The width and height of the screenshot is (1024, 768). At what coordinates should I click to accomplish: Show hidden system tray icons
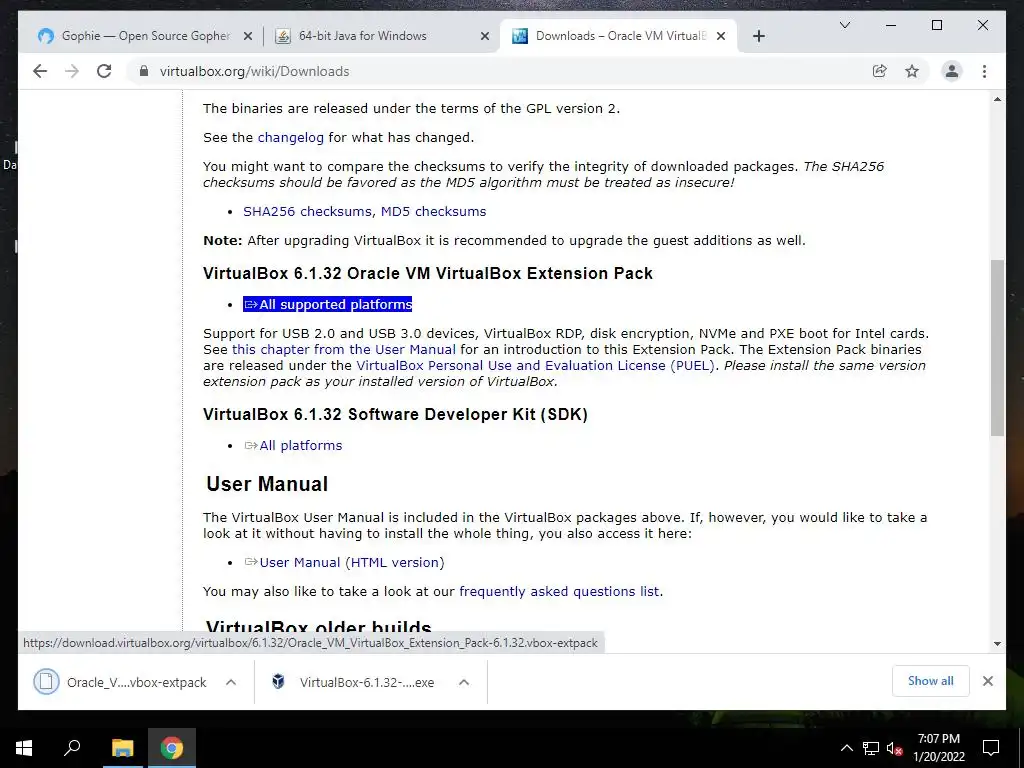(x=846, y=748)
